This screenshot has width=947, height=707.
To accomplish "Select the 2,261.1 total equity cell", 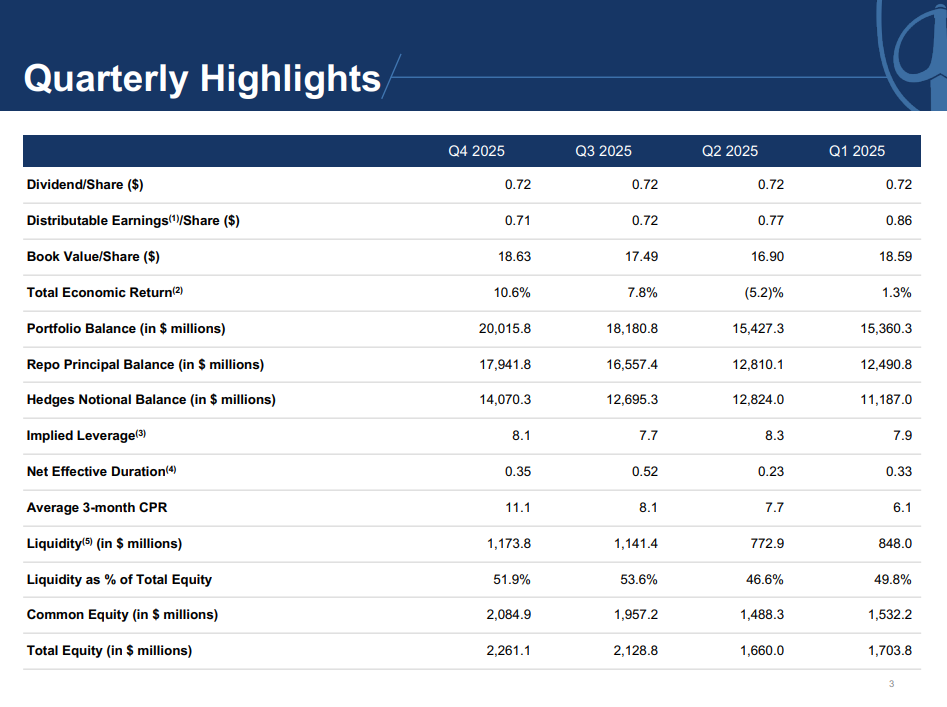I will [509, 651].
